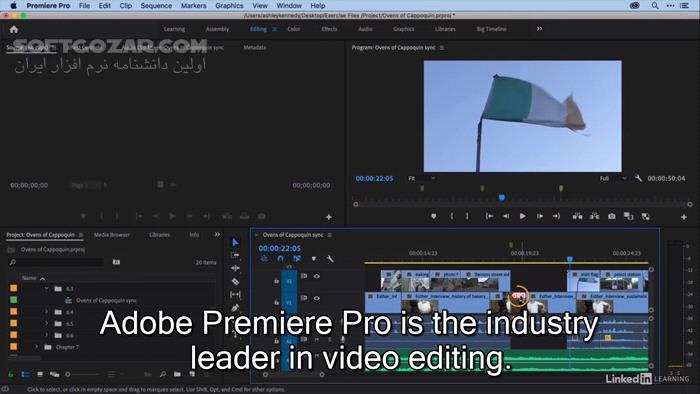
Task: Select the Pen tool
Action: coord(235,307)
